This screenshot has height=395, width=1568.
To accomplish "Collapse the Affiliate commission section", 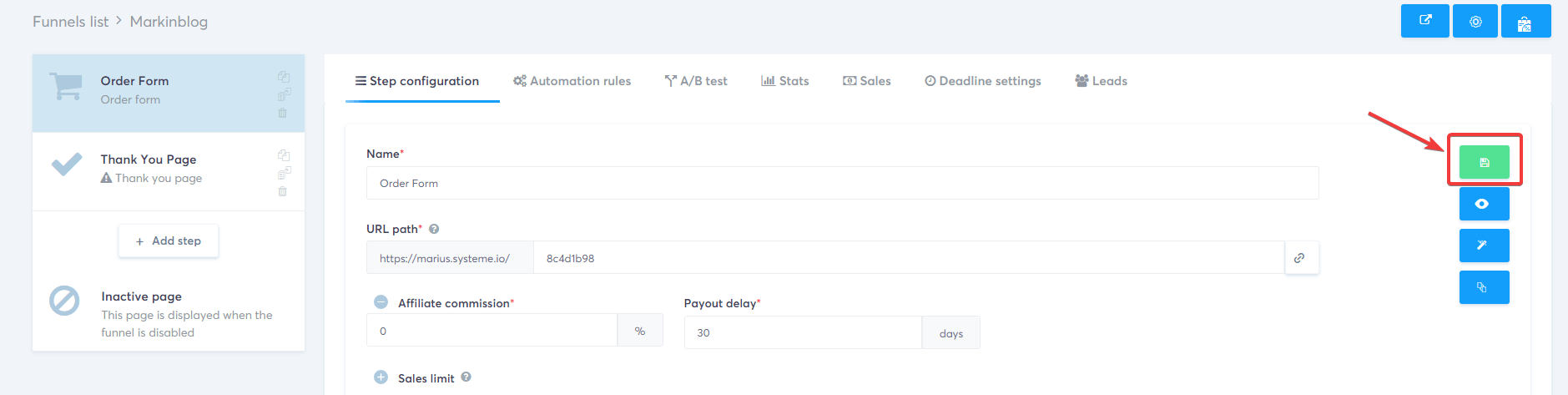I will click(x=381, y=302).
